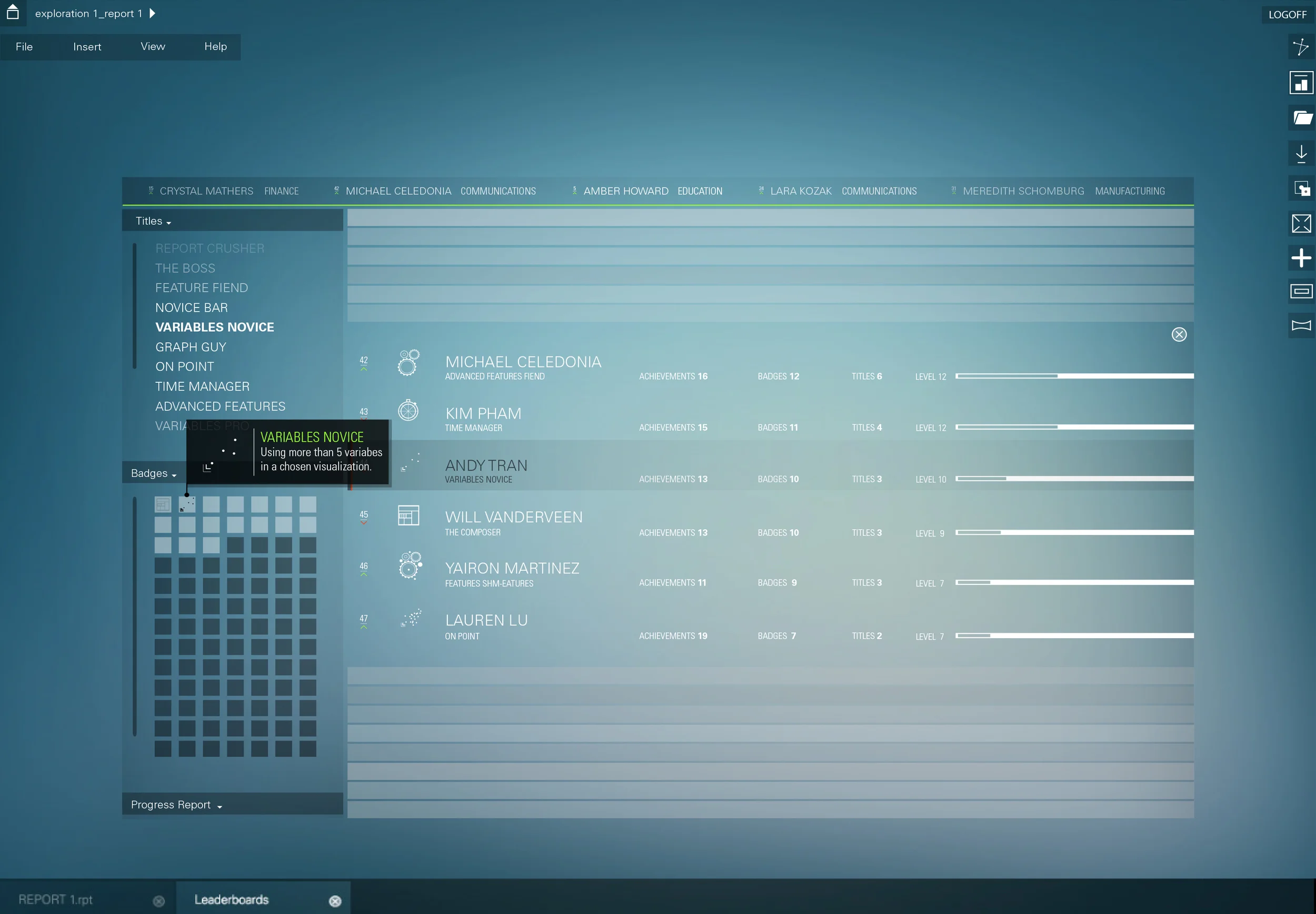This screenshot has height=914, width=1316.
Task: Click Andy Tran's level 10 progress bar
Action: coord(1074,478)
